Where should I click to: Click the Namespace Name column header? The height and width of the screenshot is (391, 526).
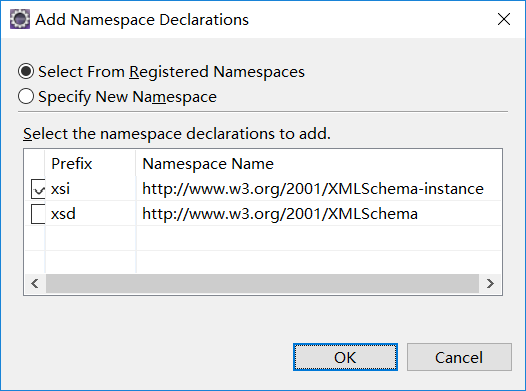click(319, 164)
